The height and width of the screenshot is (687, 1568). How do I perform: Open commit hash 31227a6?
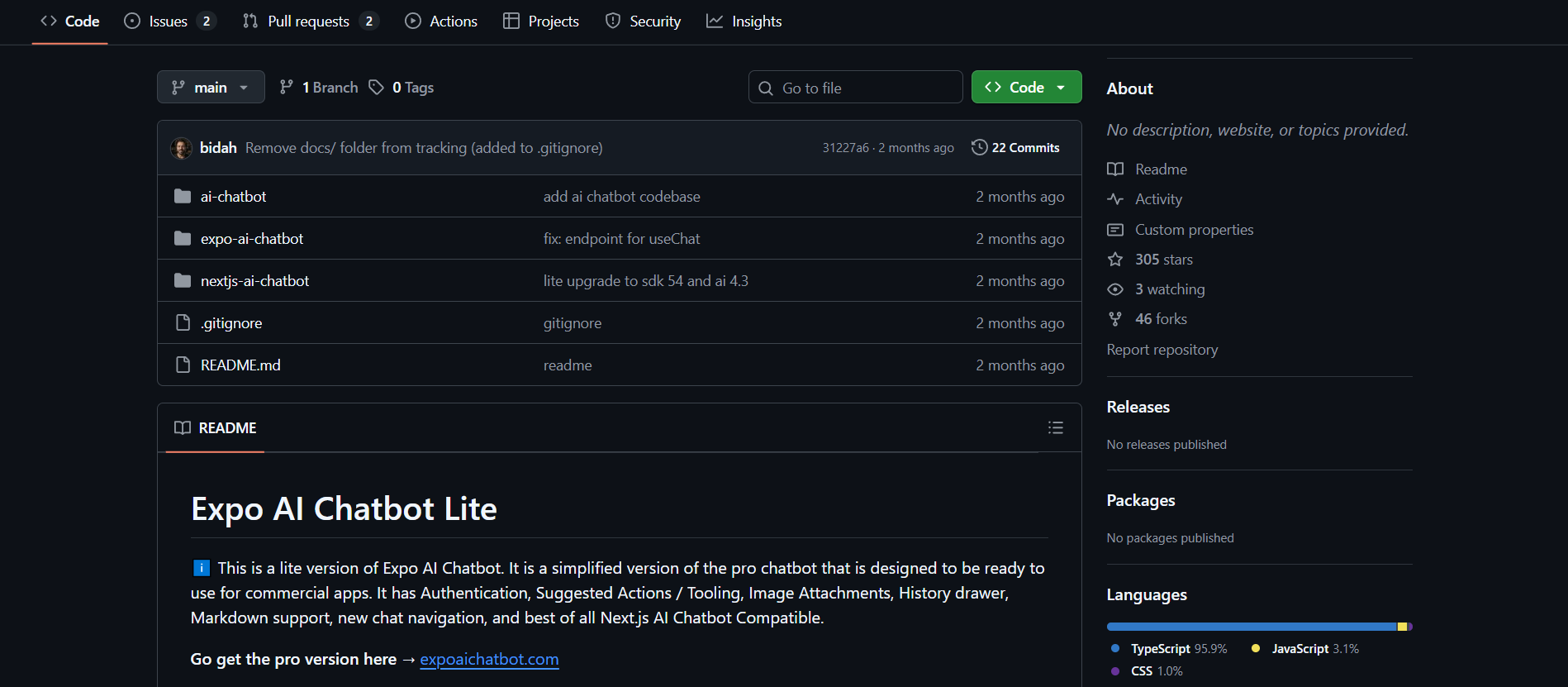pyautogui.click(x=845, y=148)
